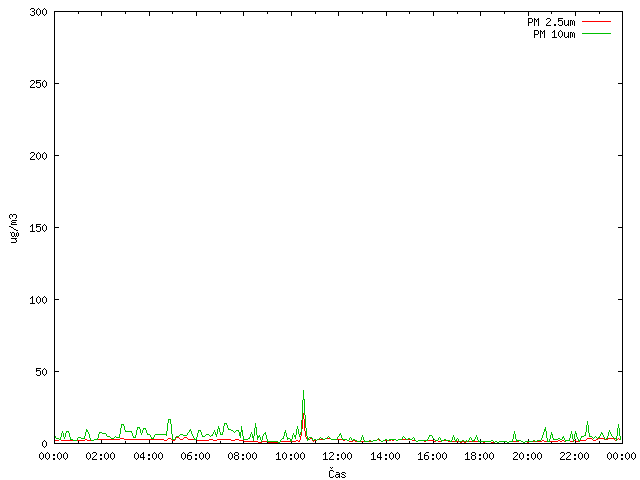The height and width of the screenshot is (480, 640).
Task: Click the green PM 10um legend line
Action: point(596,34)
